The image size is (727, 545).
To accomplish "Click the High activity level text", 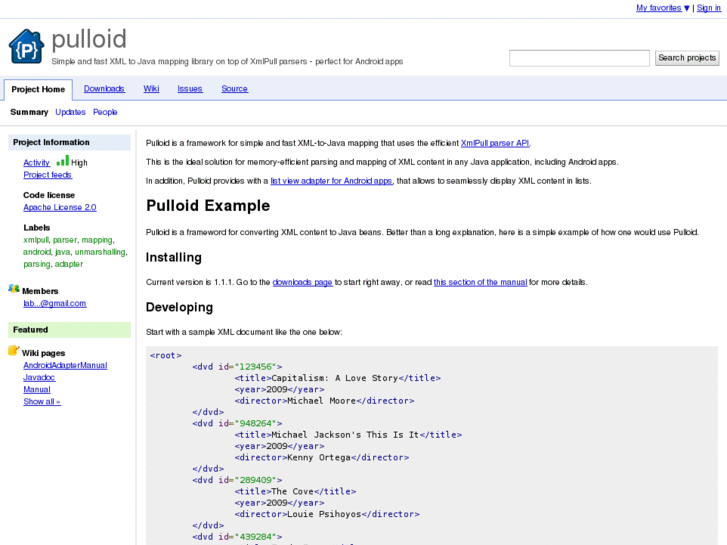I will (x=79, y=163).
